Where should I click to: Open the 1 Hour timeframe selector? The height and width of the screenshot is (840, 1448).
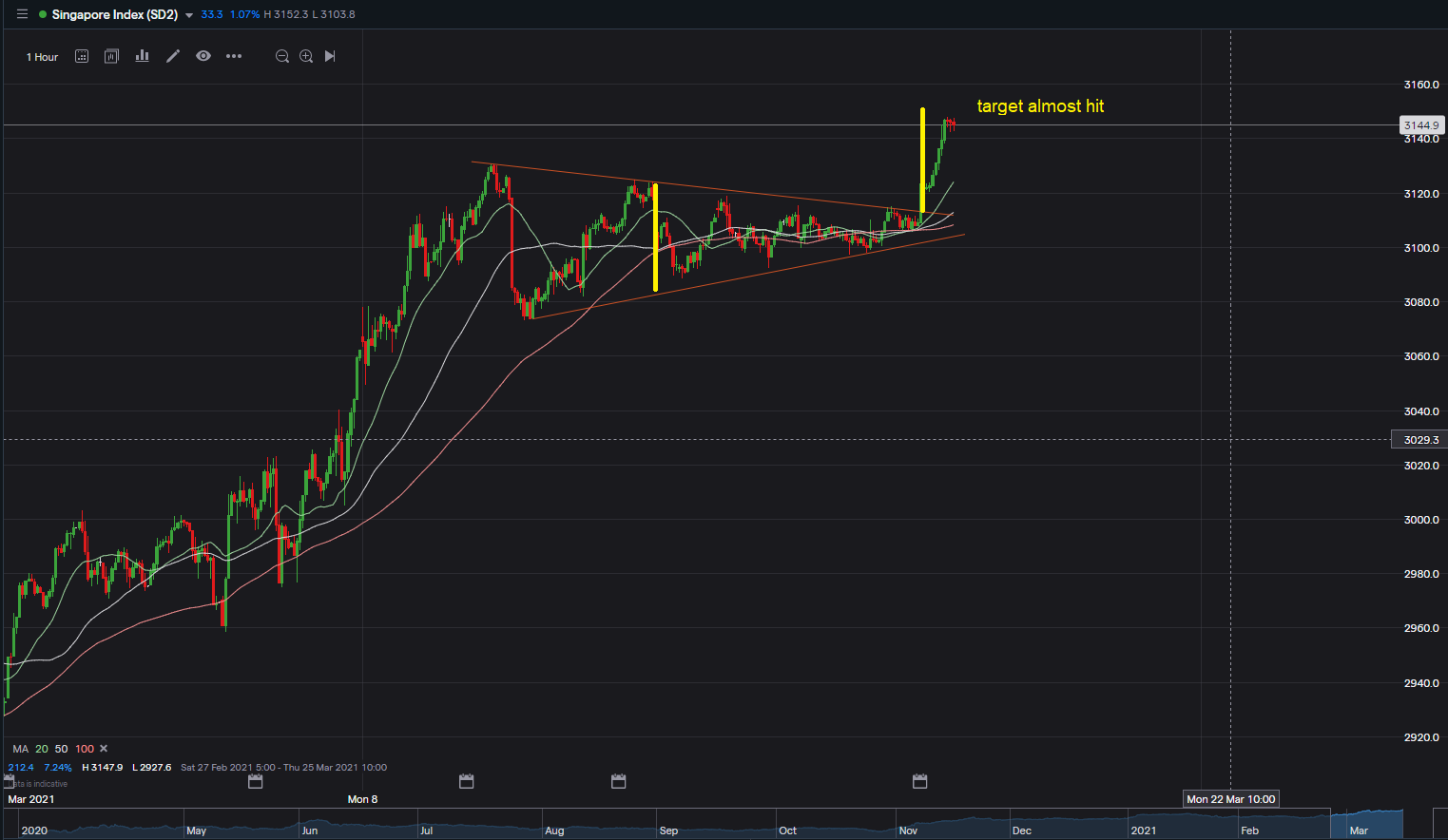click(42, 57)
